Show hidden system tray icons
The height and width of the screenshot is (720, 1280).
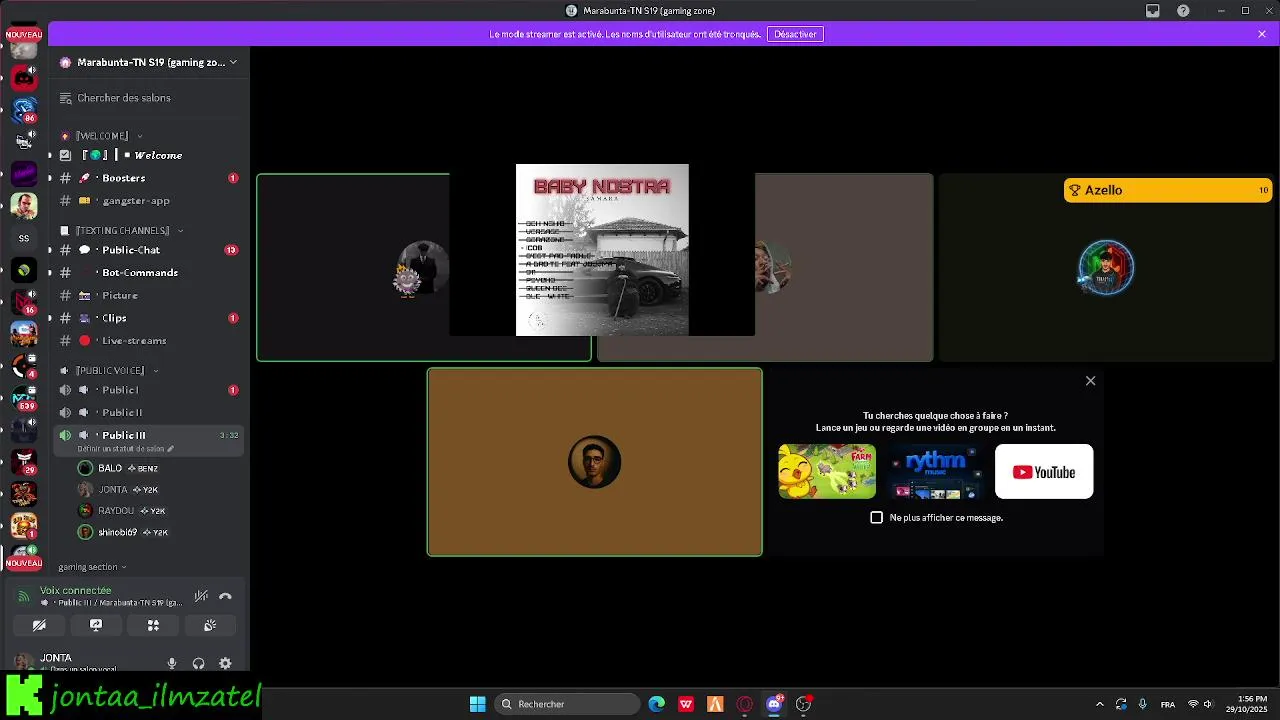point(1099,704)
